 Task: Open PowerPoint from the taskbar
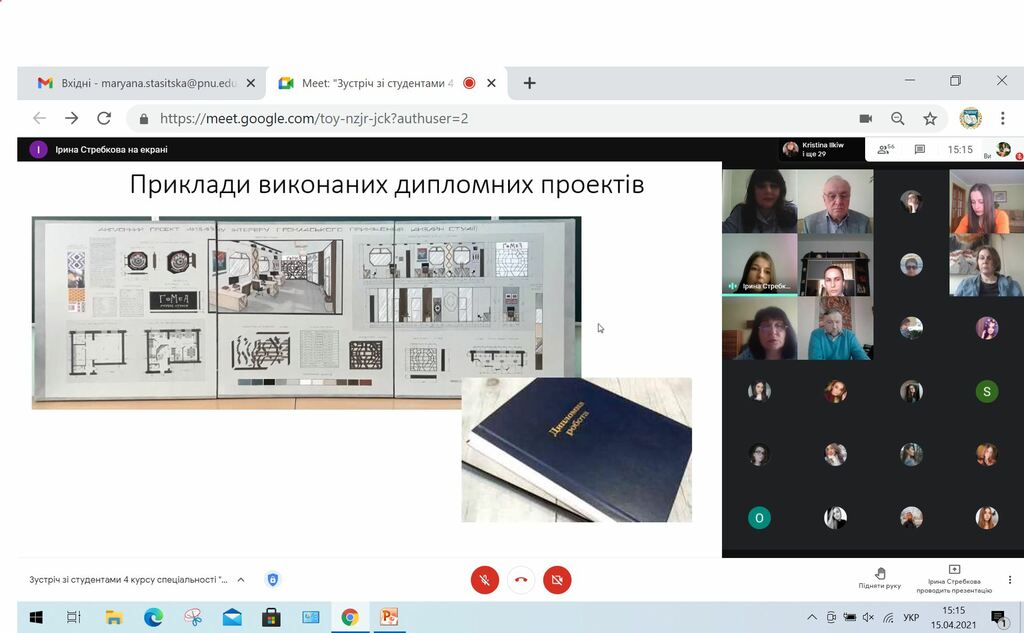388,617
